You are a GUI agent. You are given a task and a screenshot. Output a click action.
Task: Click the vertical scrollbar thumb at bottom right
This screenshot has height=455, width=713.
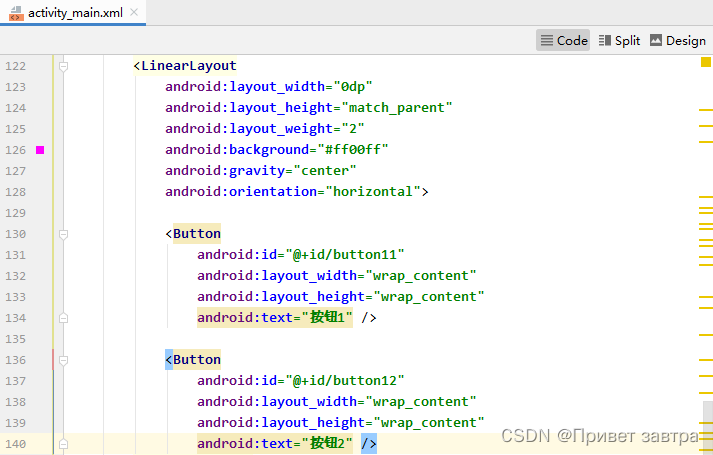coord(708,427)
